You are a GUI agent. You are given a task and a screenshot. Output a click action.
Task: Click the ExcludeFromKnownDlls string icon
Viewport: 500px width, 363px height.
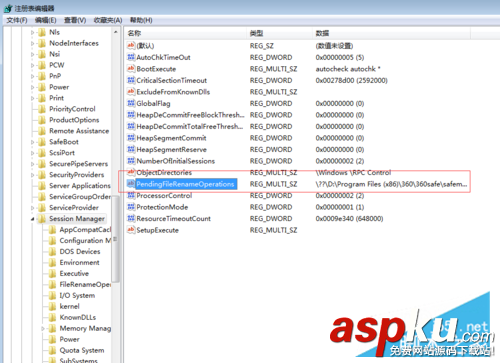coord(131,92)
